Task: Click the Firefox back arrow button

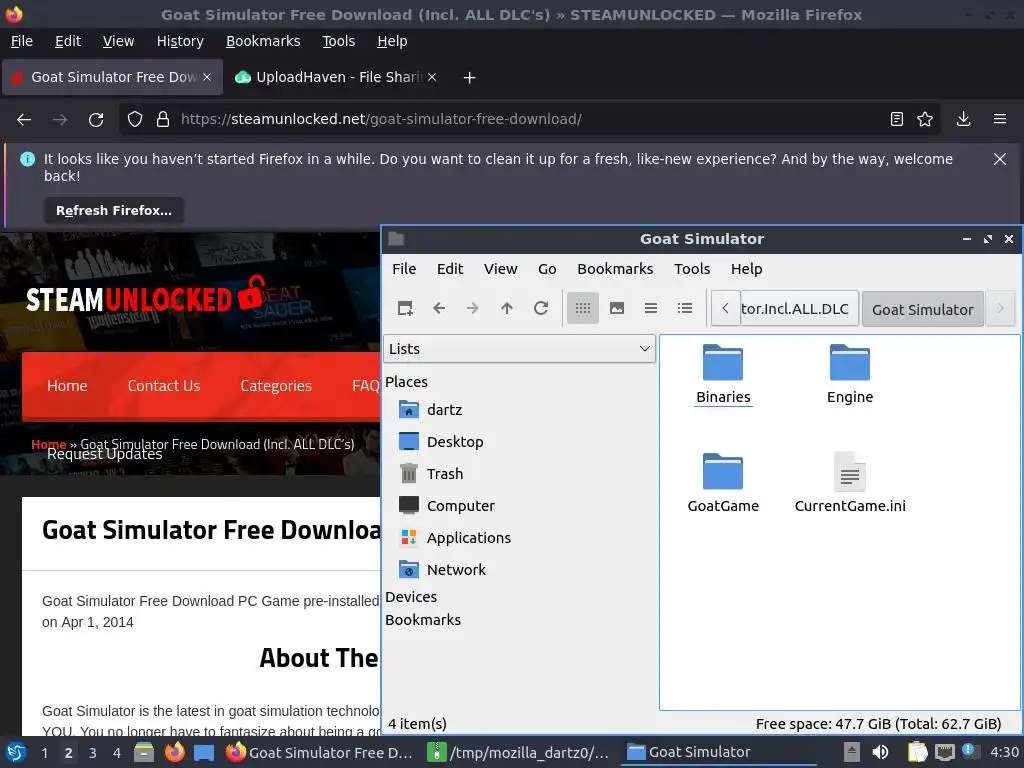Action: (x=24, y=120)
